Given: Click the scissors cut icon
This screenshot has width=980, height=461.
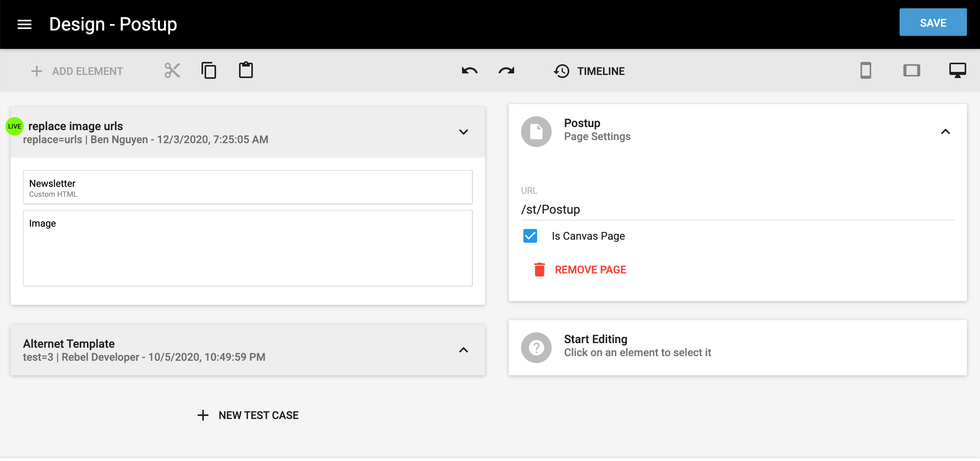Looking at the screenshot, I should tap(172, 71).
